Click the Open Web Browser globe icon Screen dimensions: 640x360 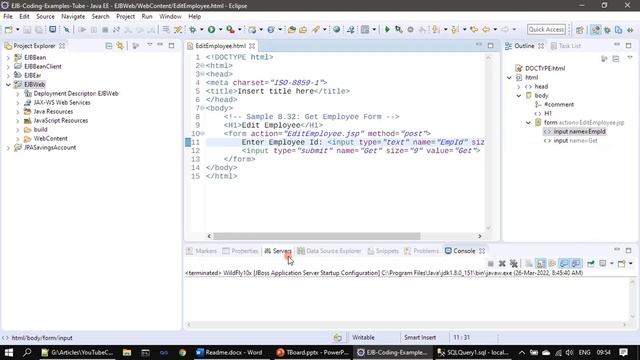coord(336,29)
